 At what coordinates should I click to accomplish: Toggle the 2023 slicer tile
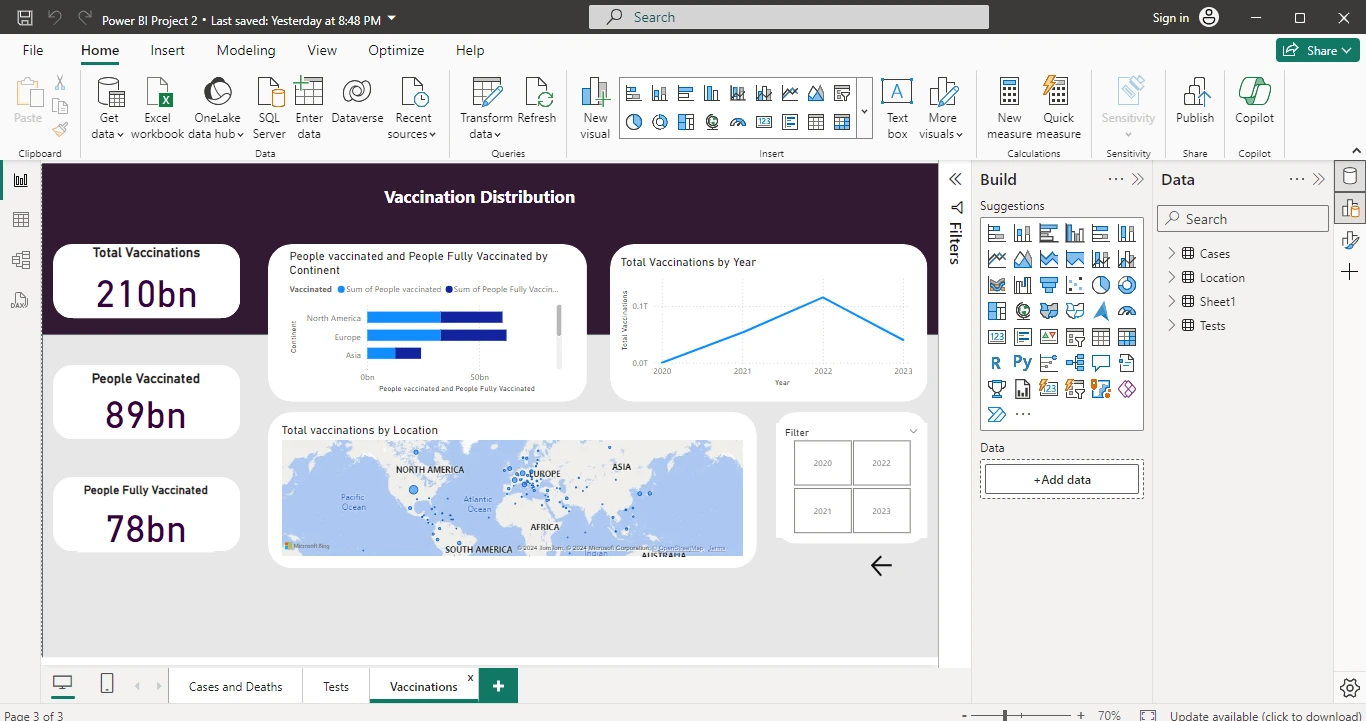(x=881, y=510)
